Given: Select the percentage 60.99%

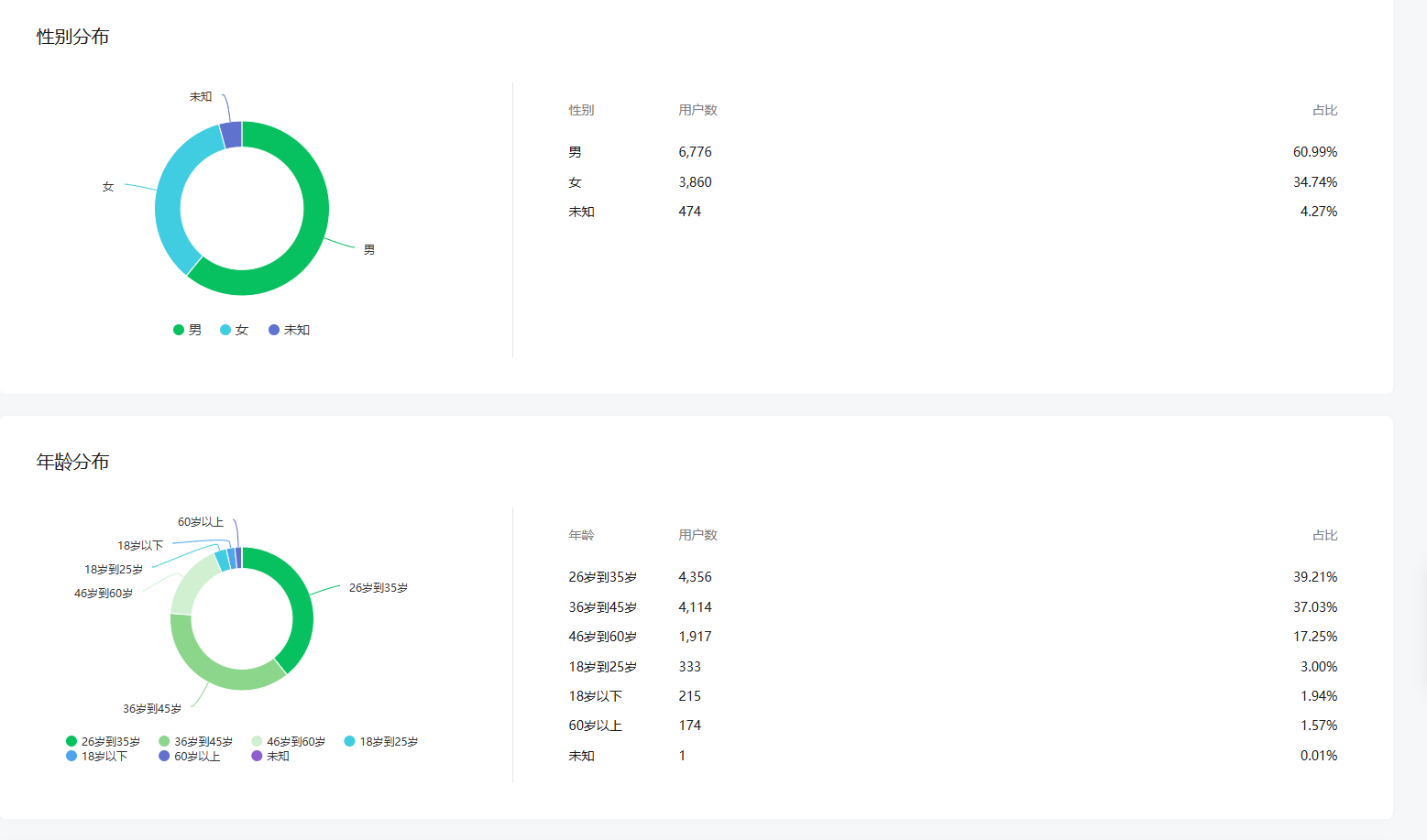Looking at the screenshot, I should (1315, 152).
